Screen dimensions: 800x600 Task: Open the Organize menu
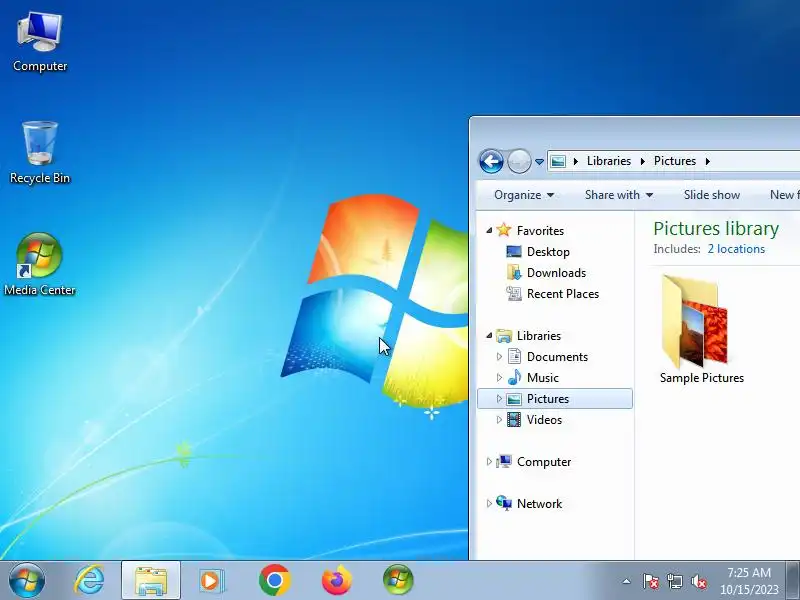coord(524,195)
